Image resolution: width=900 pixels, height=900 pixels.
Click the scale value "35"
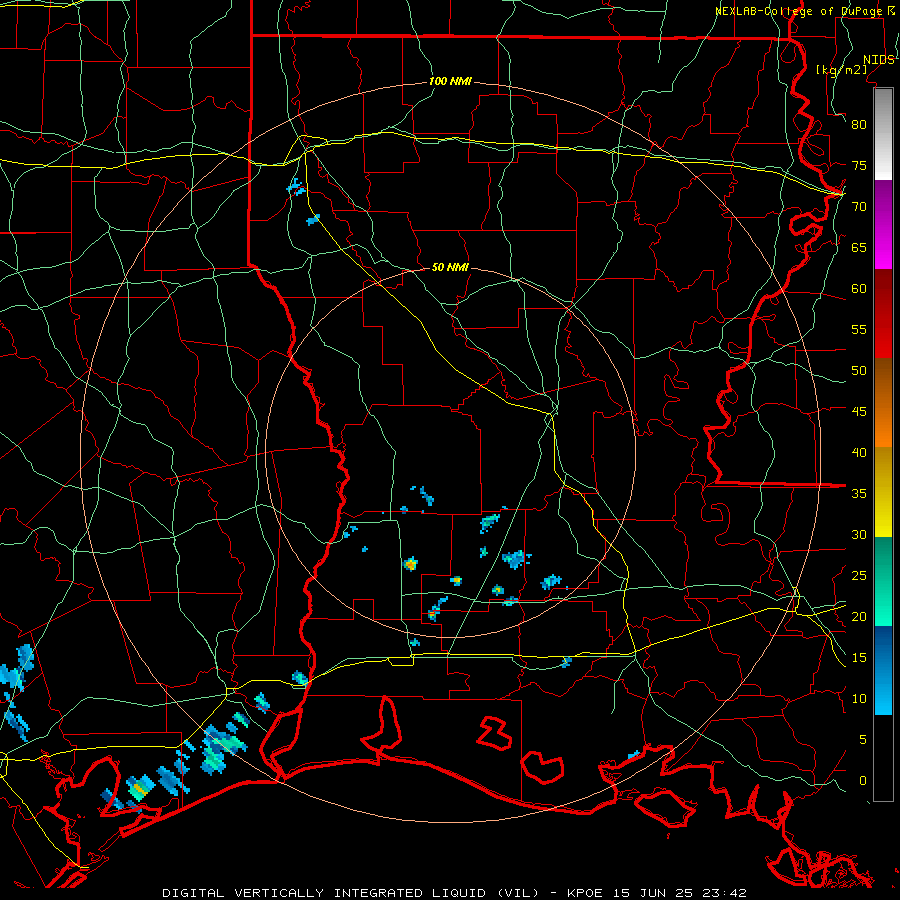859,494
